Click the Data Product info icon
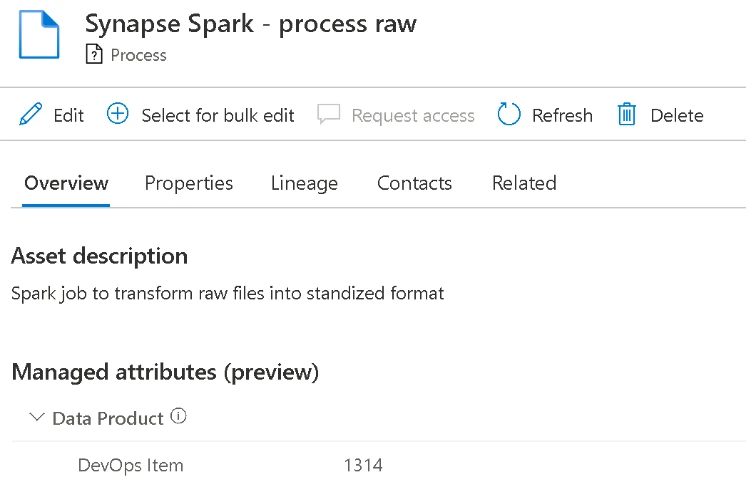Image resolution: width=755 pixels, height=482 pixels. pyautogui.click(x=179, y=417)
